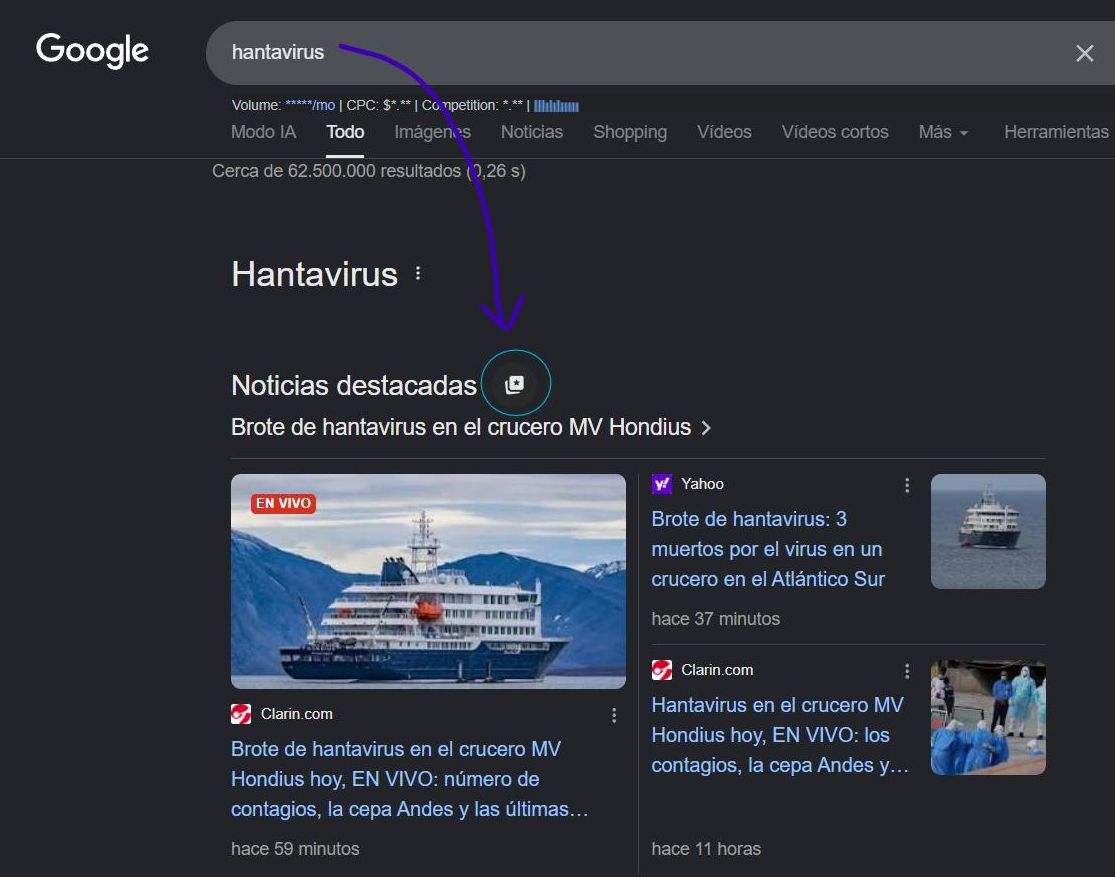Click the 'hace 59 minutos' timestamp

[295, 849]
